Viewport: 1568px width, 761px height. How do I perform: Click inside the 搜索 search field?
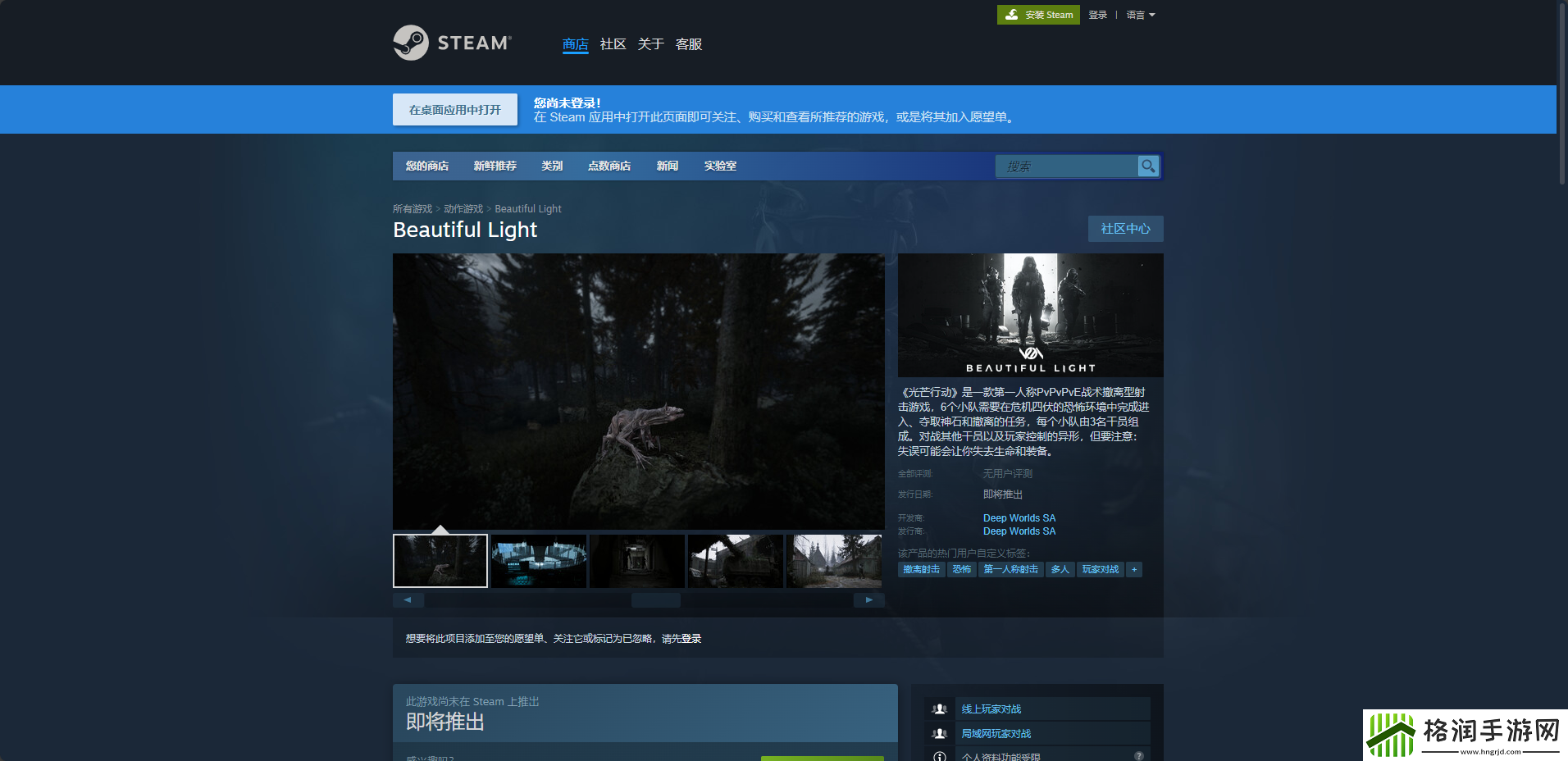click(1066, 166)
